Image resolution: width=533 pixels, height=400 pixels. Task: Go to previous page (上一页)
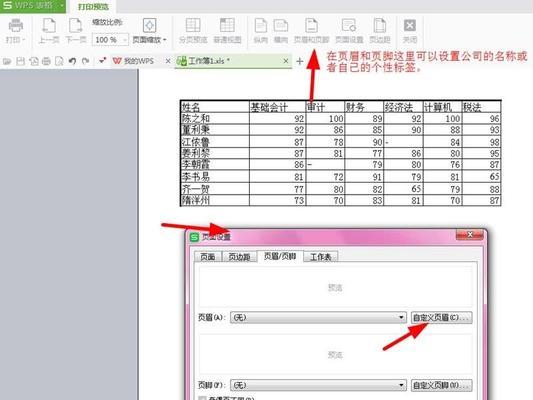(x=49, y=26)
